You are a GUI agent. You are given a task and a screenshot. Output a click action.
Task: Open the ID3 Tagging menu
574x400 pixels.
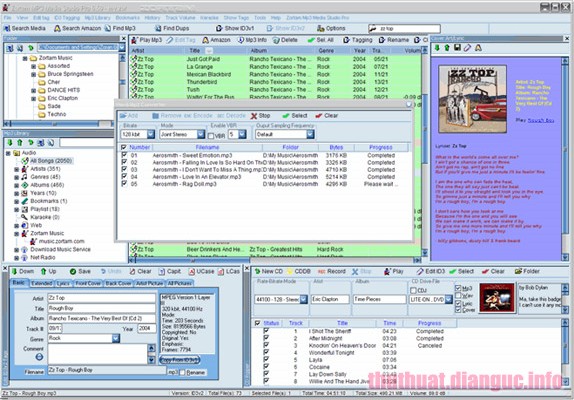click(x=67, y=18)
